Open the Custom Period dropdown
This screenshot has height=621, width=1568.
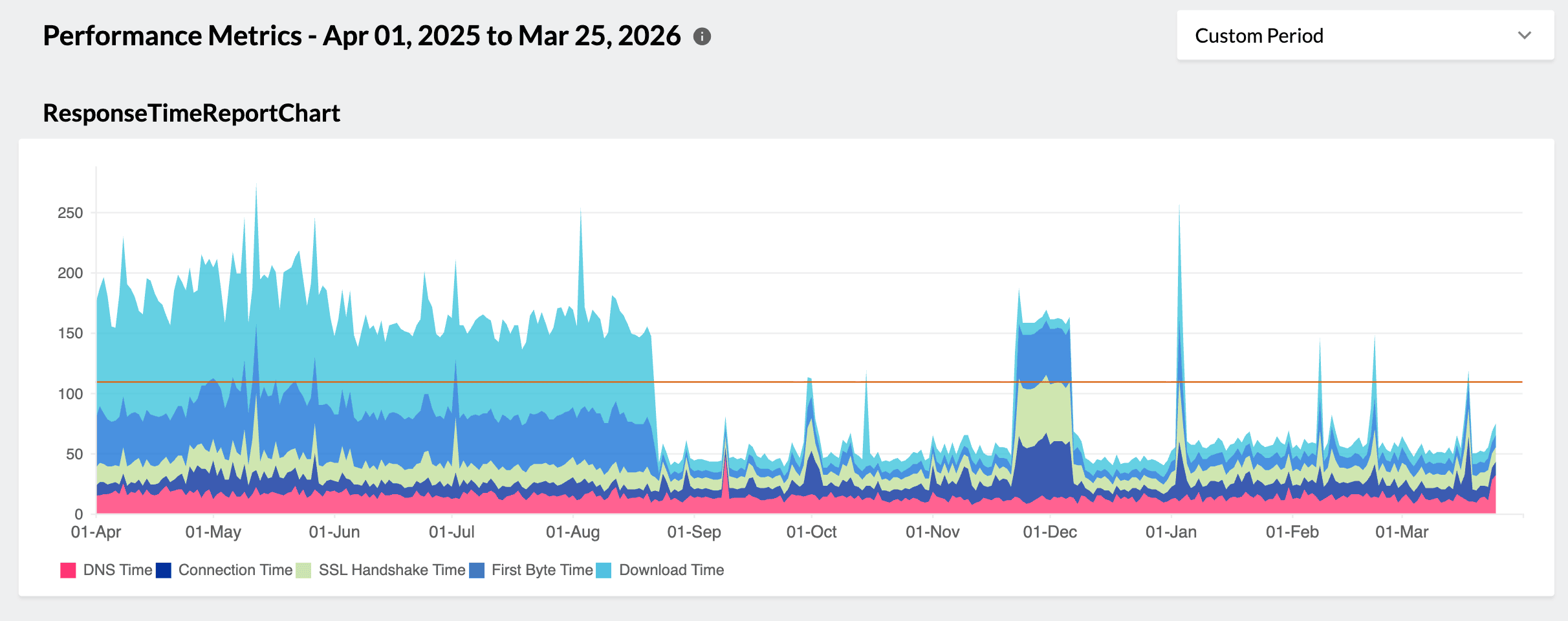[1364, 36]
